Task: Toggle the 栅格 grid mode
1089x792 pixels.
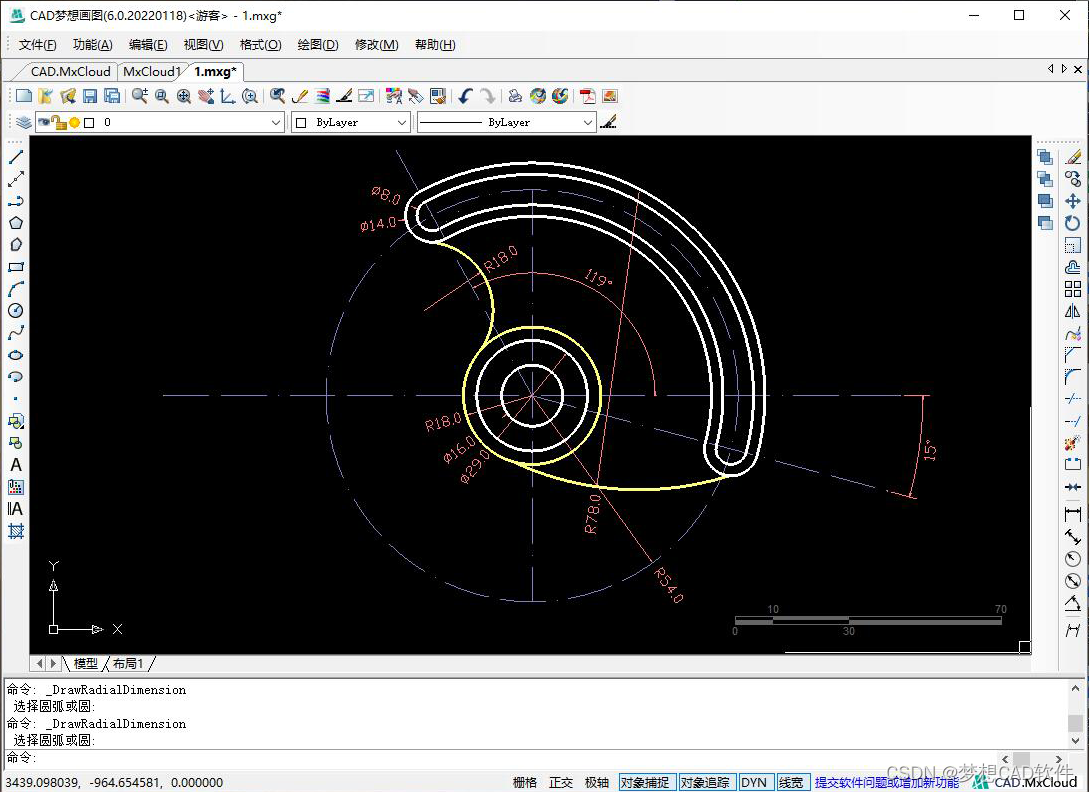Action: tap(525, 782)
